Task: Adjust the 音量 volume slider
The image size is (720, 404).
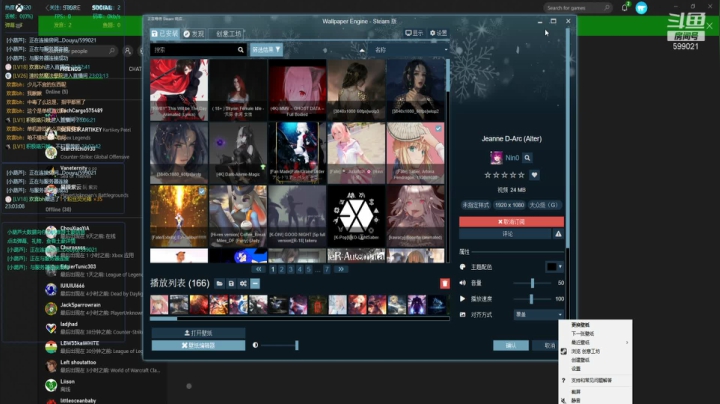Action: [532, 283]
